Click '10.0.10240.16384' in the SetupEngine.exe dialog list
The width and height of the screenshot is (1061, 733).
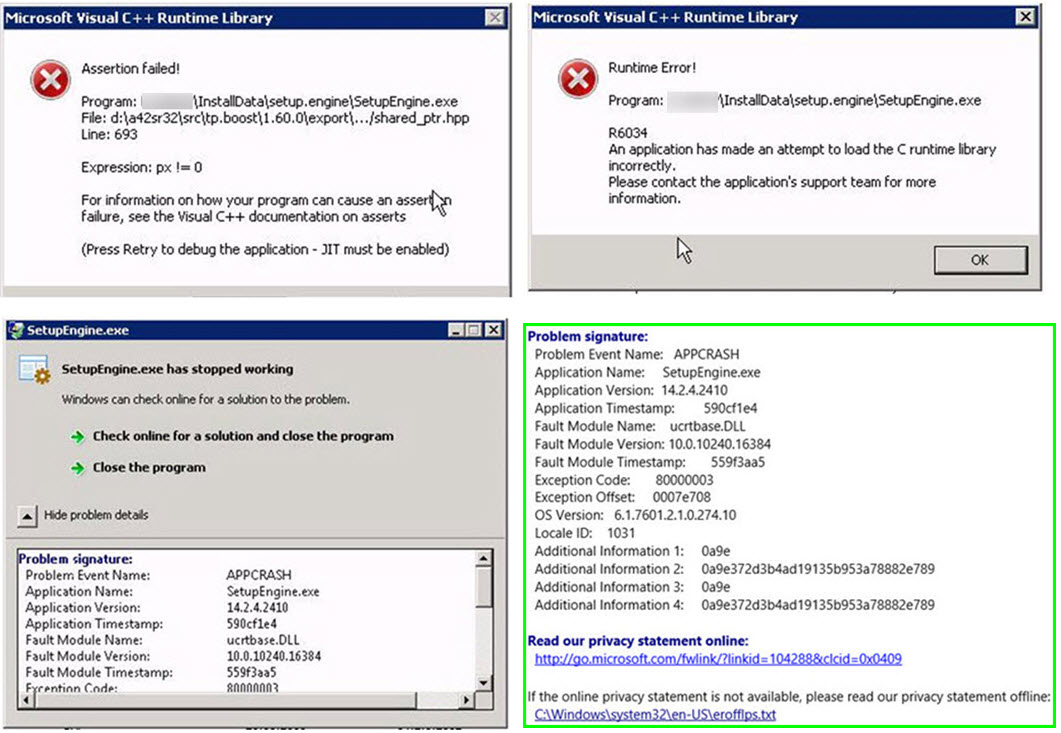point(274,656)
